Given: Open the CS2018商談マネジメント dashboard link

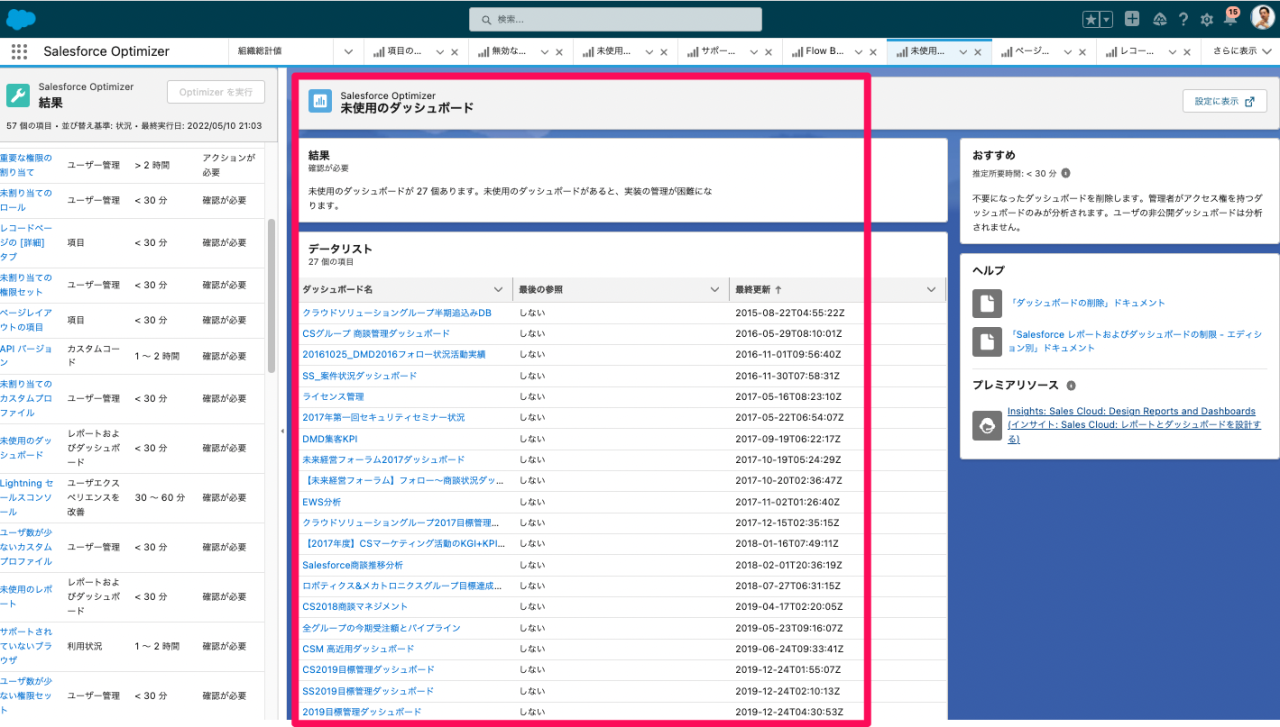Looking at the screenshot, I should pos(355,607).
